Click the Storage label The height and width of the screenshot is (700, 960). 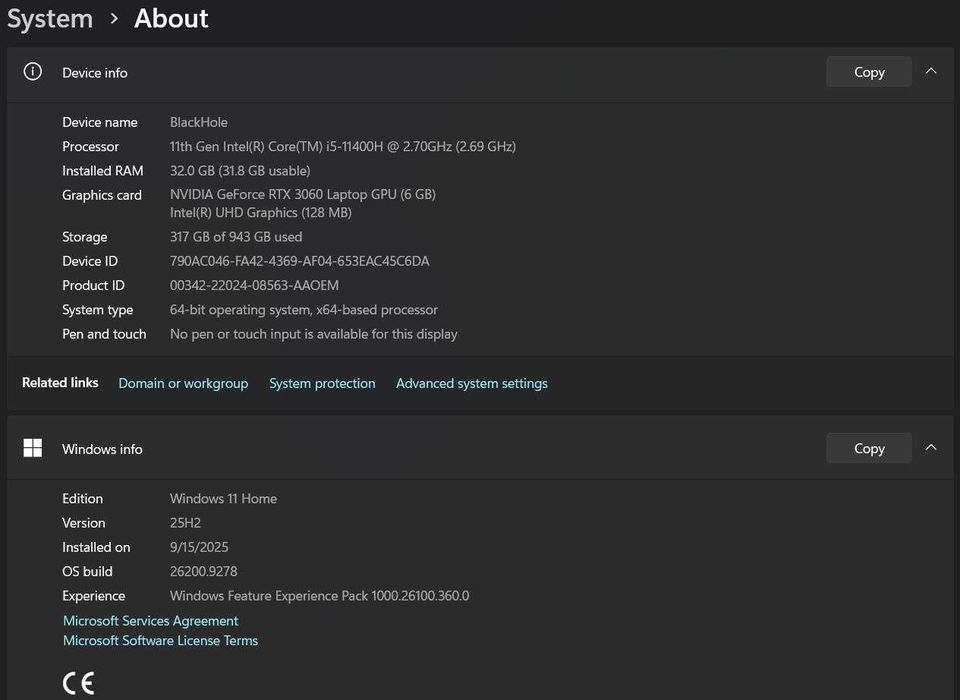coord(84,236)
